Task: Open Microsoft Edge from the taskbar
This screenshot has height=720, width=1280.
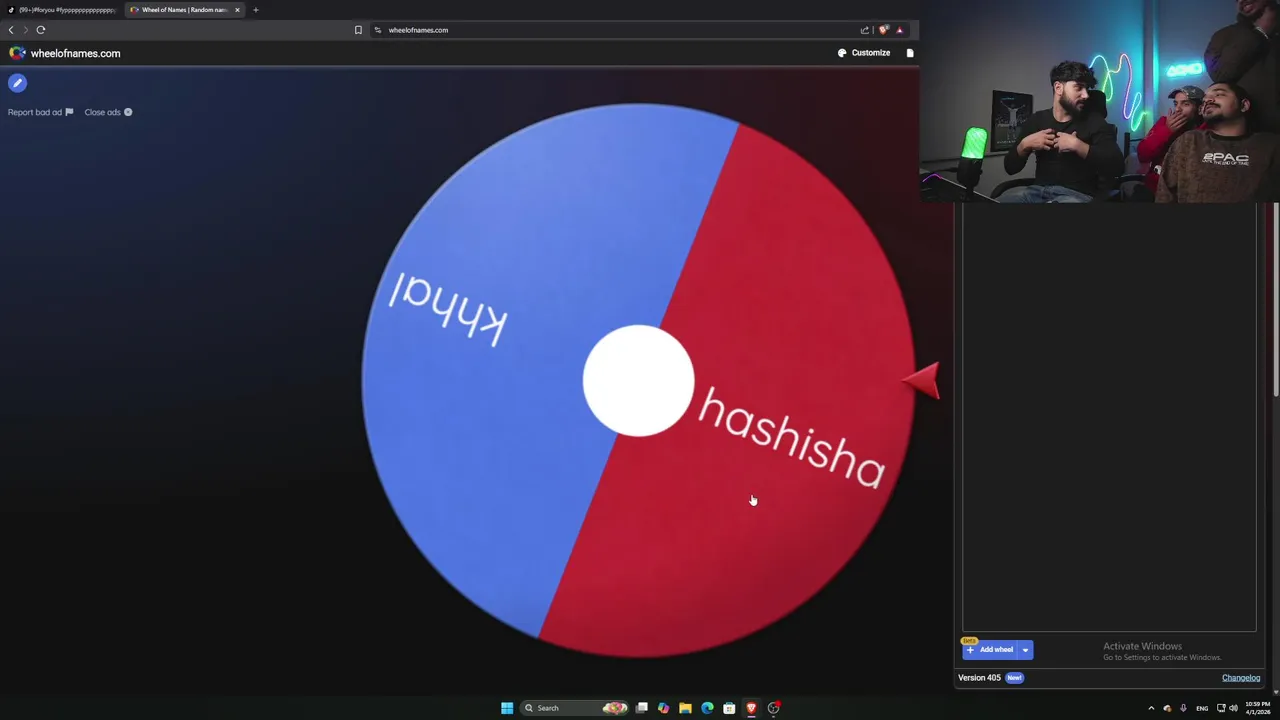Action: tap(707, 708)
